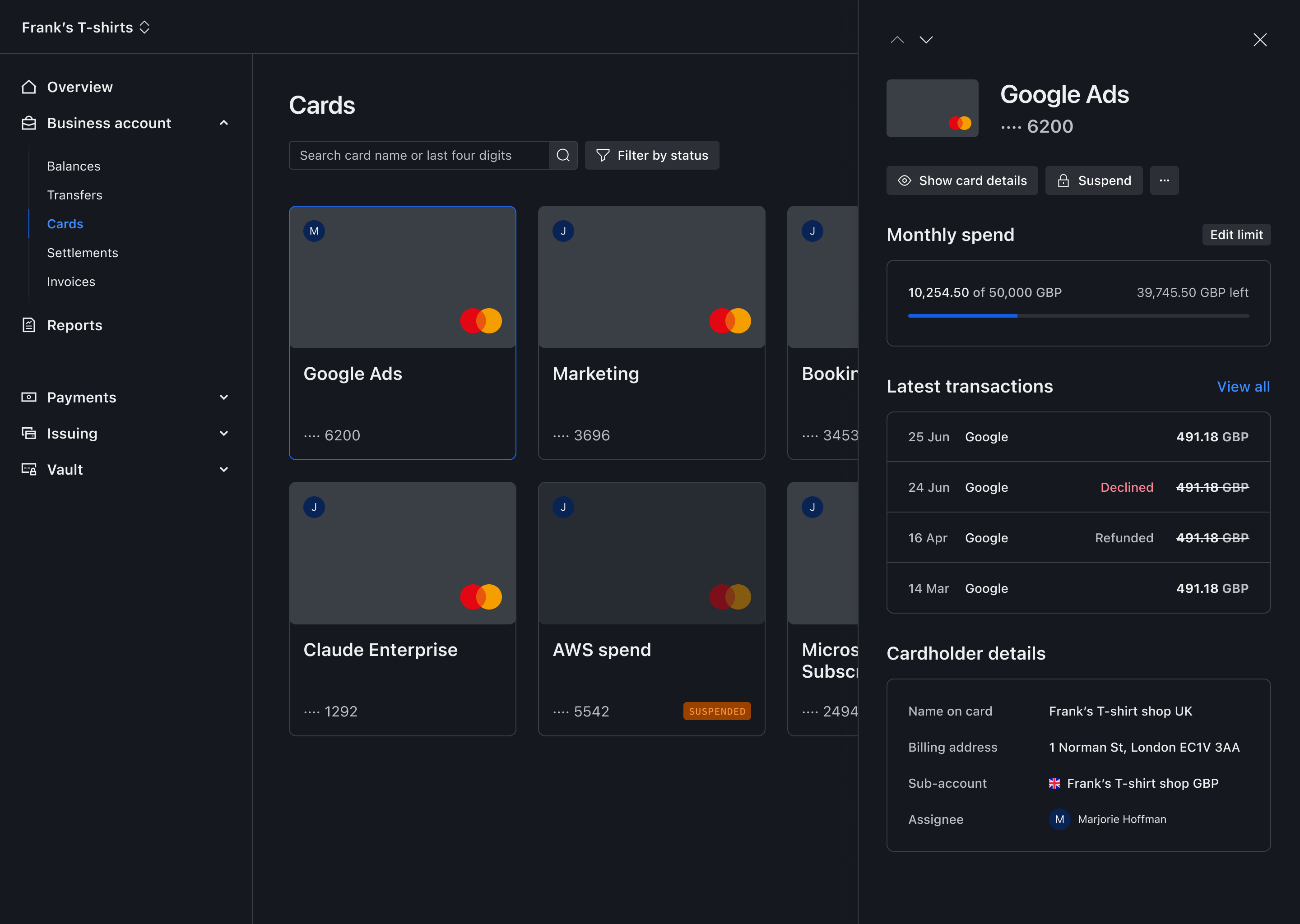Open the Filter by status dropdown
The width and height of the screenshot is (1300, 924).
point(652,155)
